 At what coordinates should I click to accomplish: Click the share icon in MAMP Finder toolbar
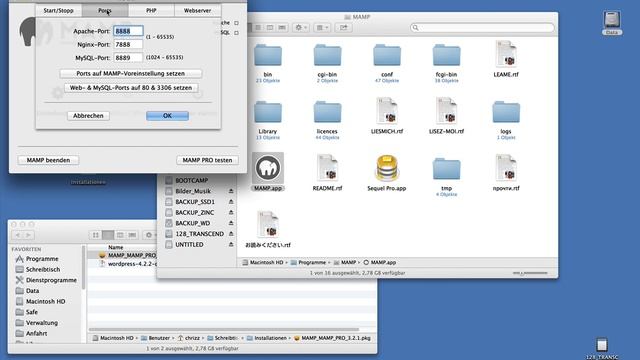[344, 27]
